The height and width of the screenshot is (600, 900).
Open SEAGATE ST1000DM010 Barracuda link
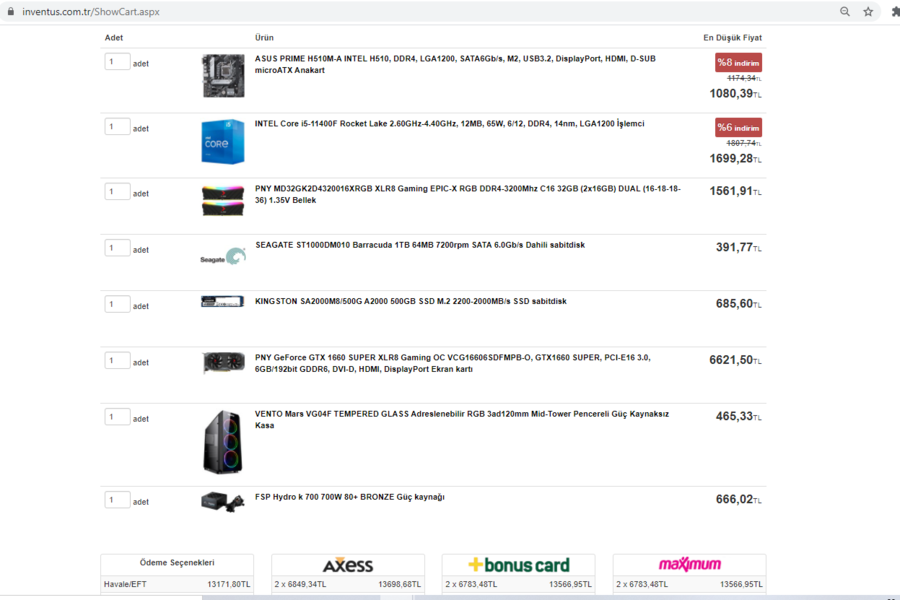tap(420, 245)
